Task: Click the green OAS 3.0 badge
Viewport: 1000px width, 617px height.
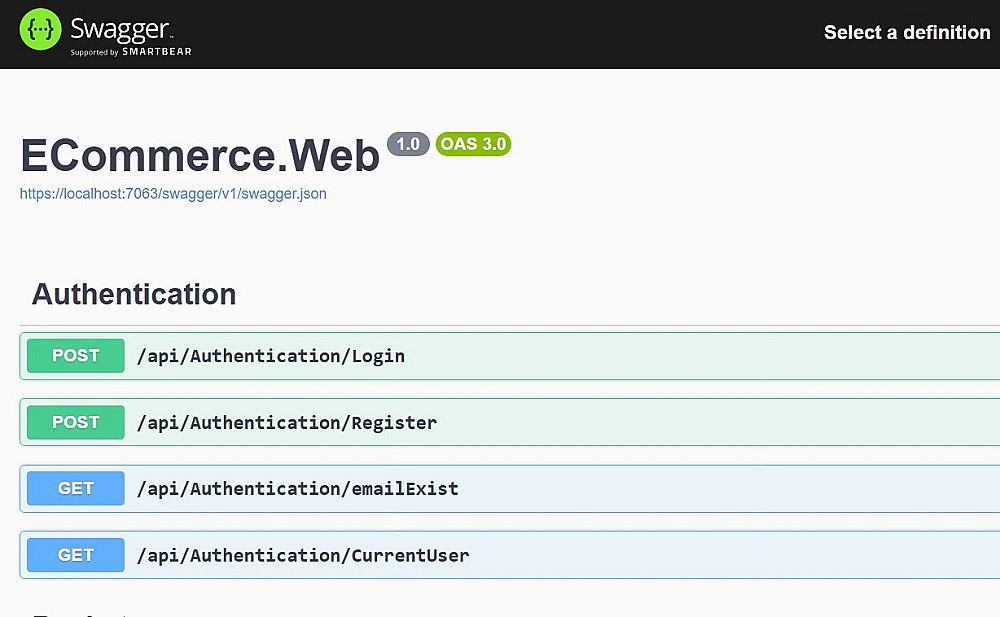Action: pos(473,144)
